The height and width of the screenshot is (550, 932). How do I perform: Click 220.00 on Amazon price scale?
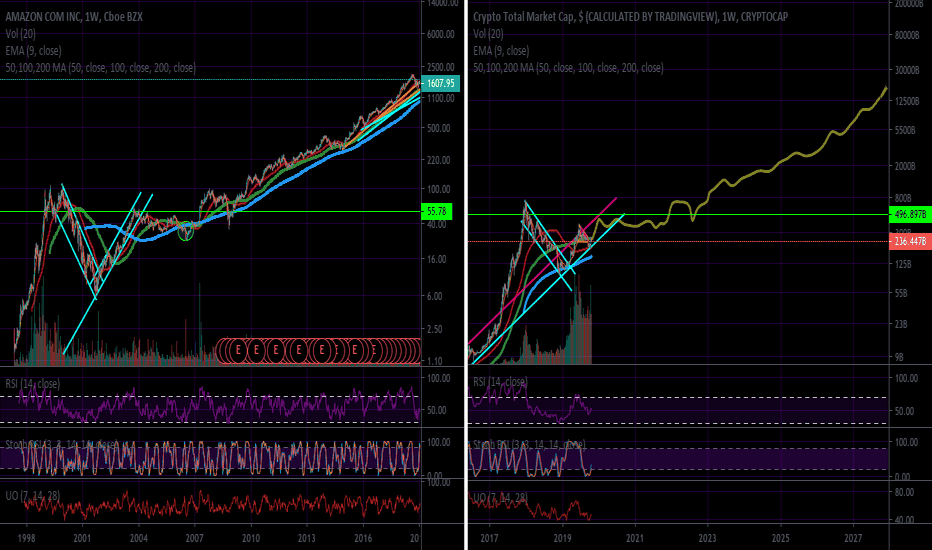(439, 161)
